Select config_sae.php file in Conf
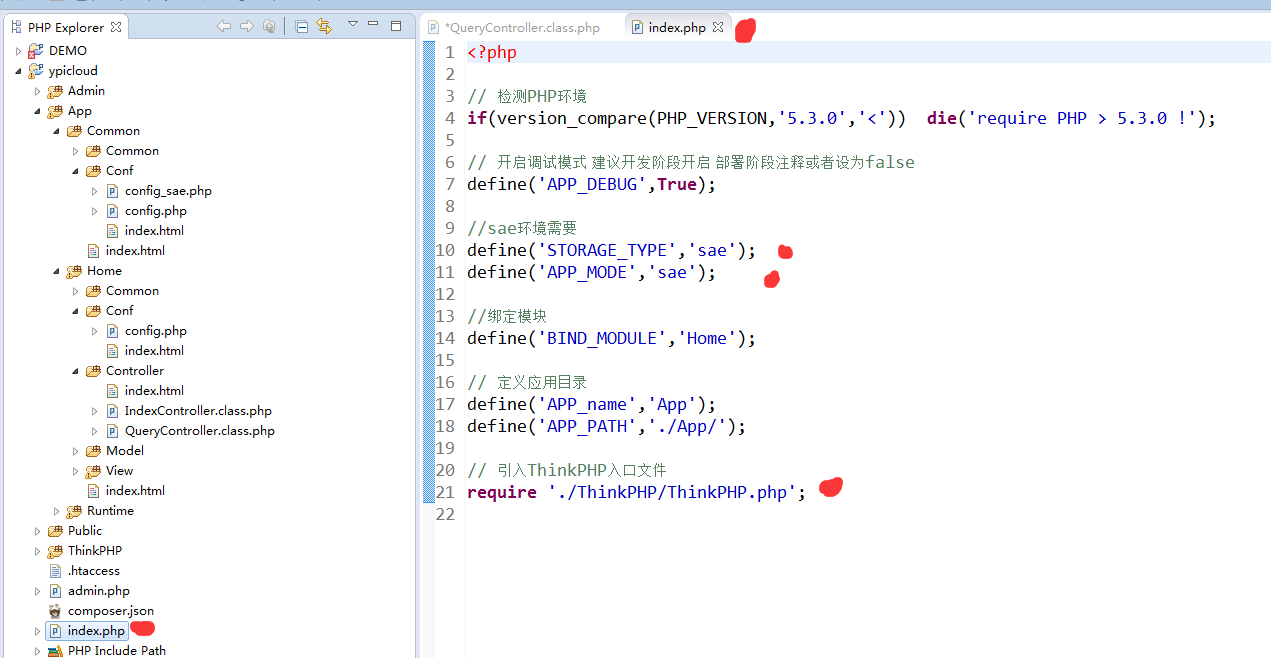 coord(167,191)
